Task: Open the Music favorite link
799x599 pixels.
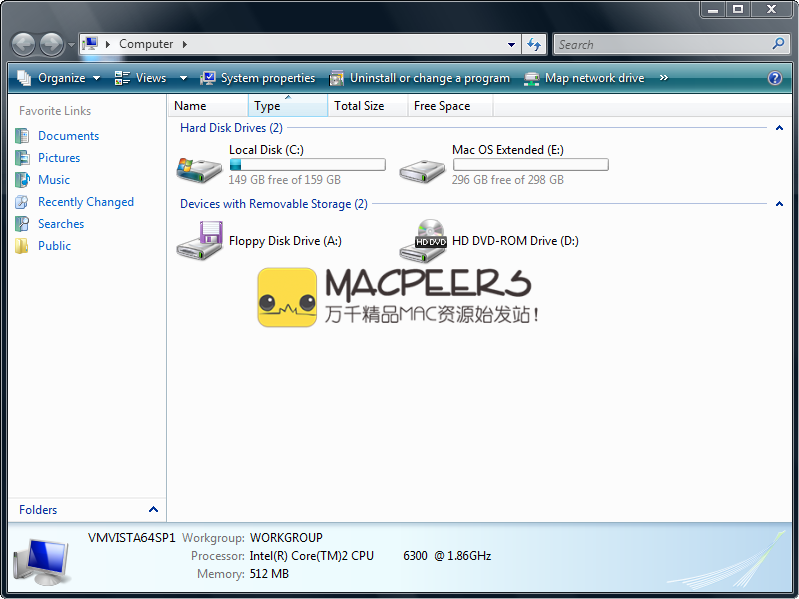Action: [x=54, y=180]
